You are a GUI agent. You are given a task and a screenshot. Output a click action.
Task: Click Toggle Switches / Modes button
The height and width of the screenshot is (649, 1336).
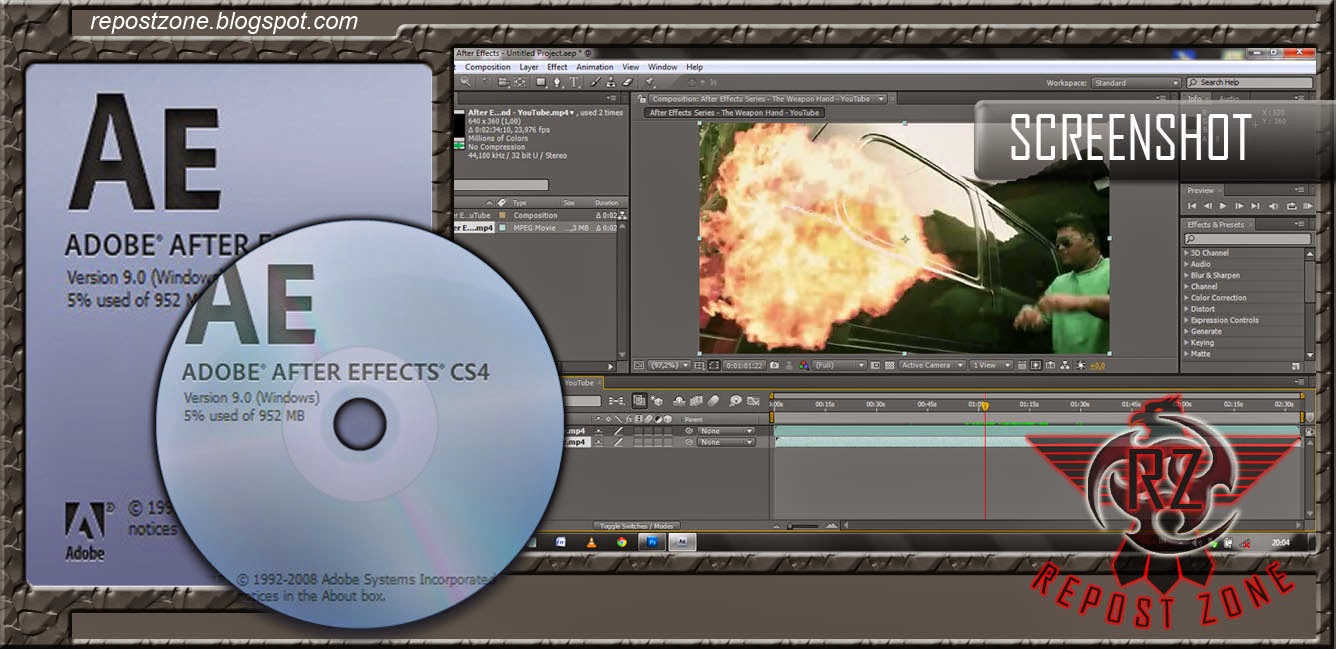(636, 526)
